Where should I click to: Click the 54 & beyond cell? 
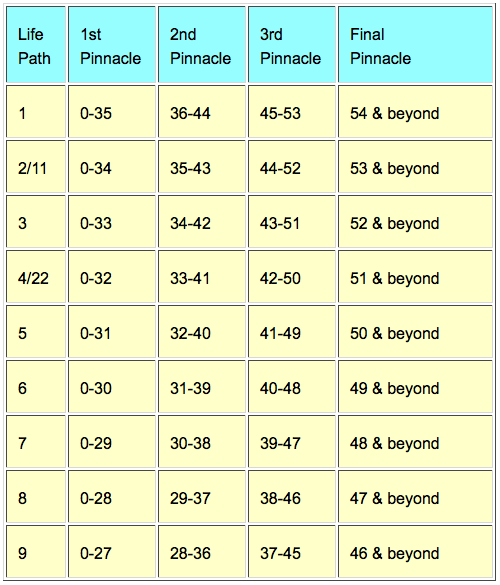coord(415,112)
